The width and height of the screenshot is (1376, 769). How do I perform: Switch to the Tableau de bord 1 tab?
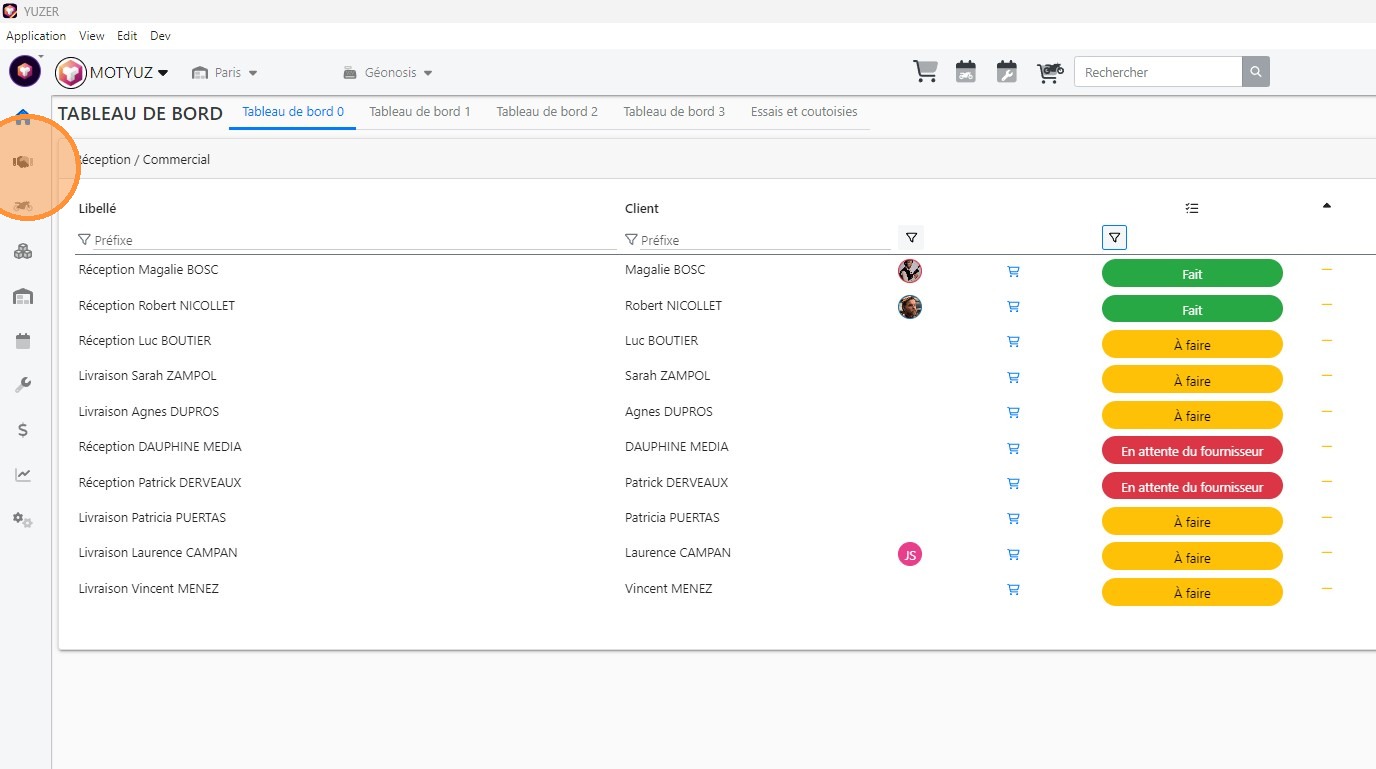[x=420, y=112]
